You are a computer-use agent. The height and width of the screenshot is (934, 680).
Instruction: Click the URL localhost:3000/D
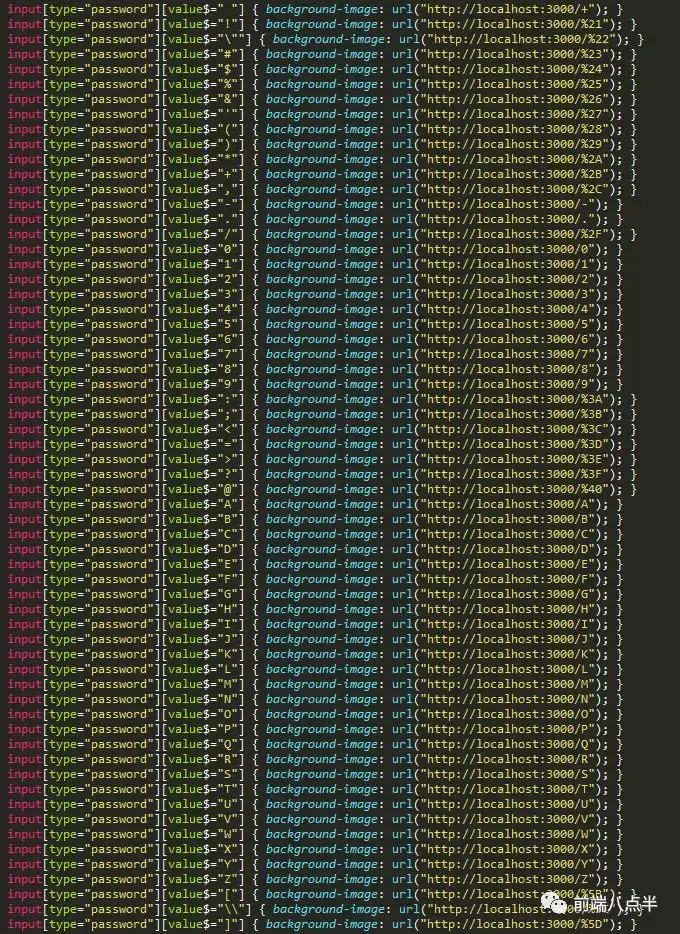pos(506,549)
